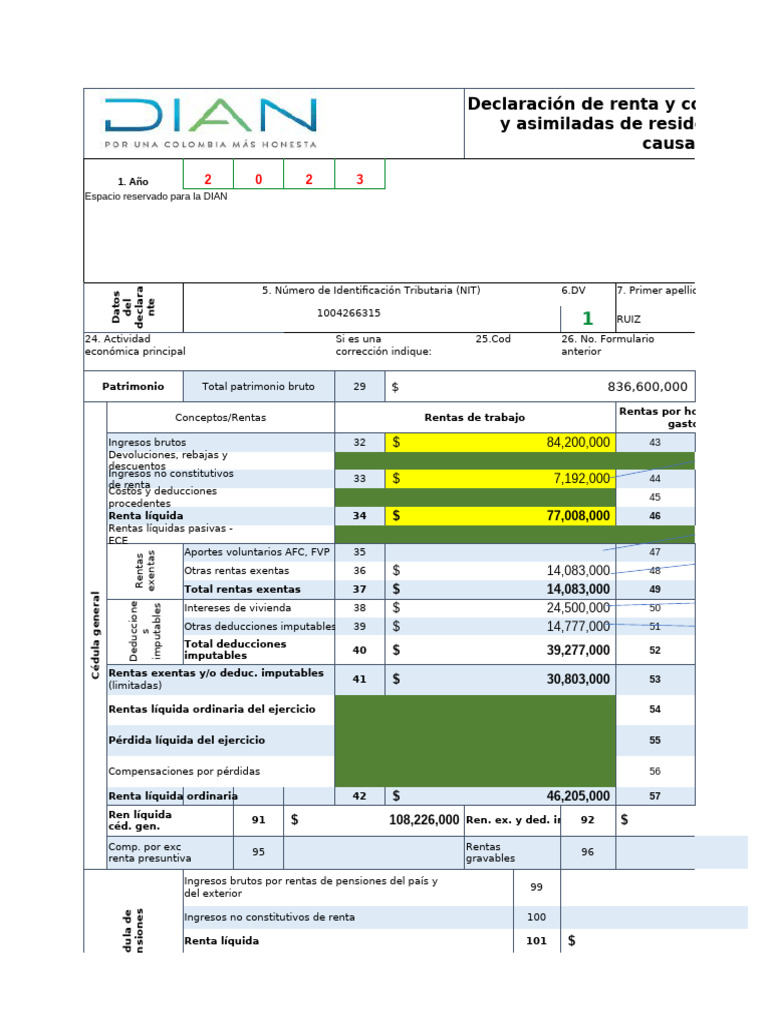Click the green DV digit 1
Screen dimensions: 768x1024
tap(587, 318)
